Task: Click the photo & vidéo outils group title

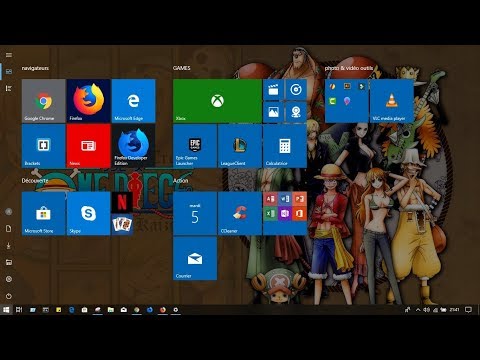Action: [349, 68]
